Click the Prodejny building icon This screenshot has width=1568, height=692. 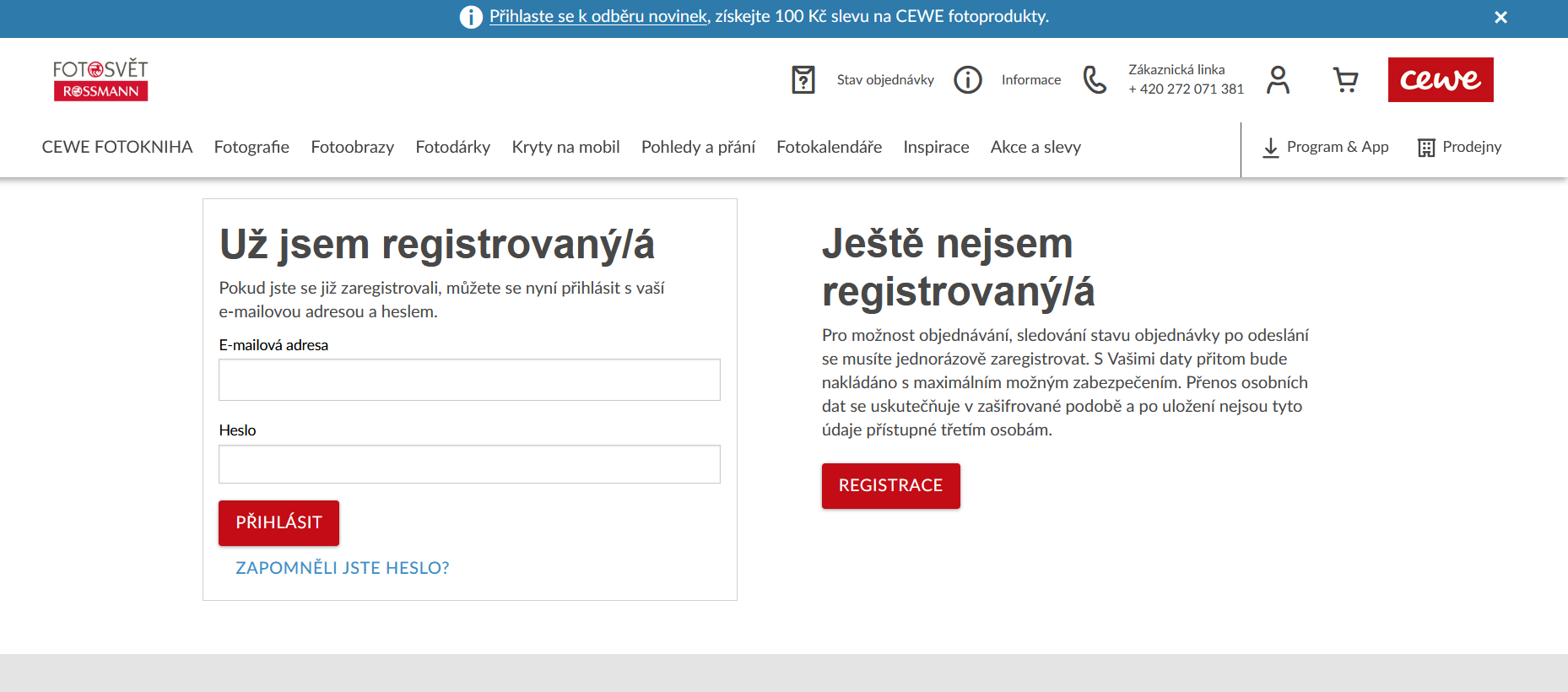point(1426,148)
